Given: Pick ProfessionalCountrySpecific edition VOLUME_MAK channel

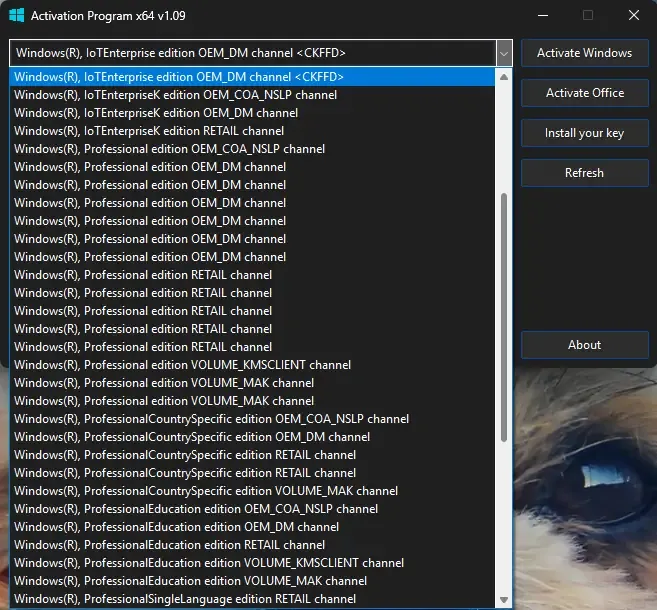Looking at the screenshot, I should click(x=252, y=491).
